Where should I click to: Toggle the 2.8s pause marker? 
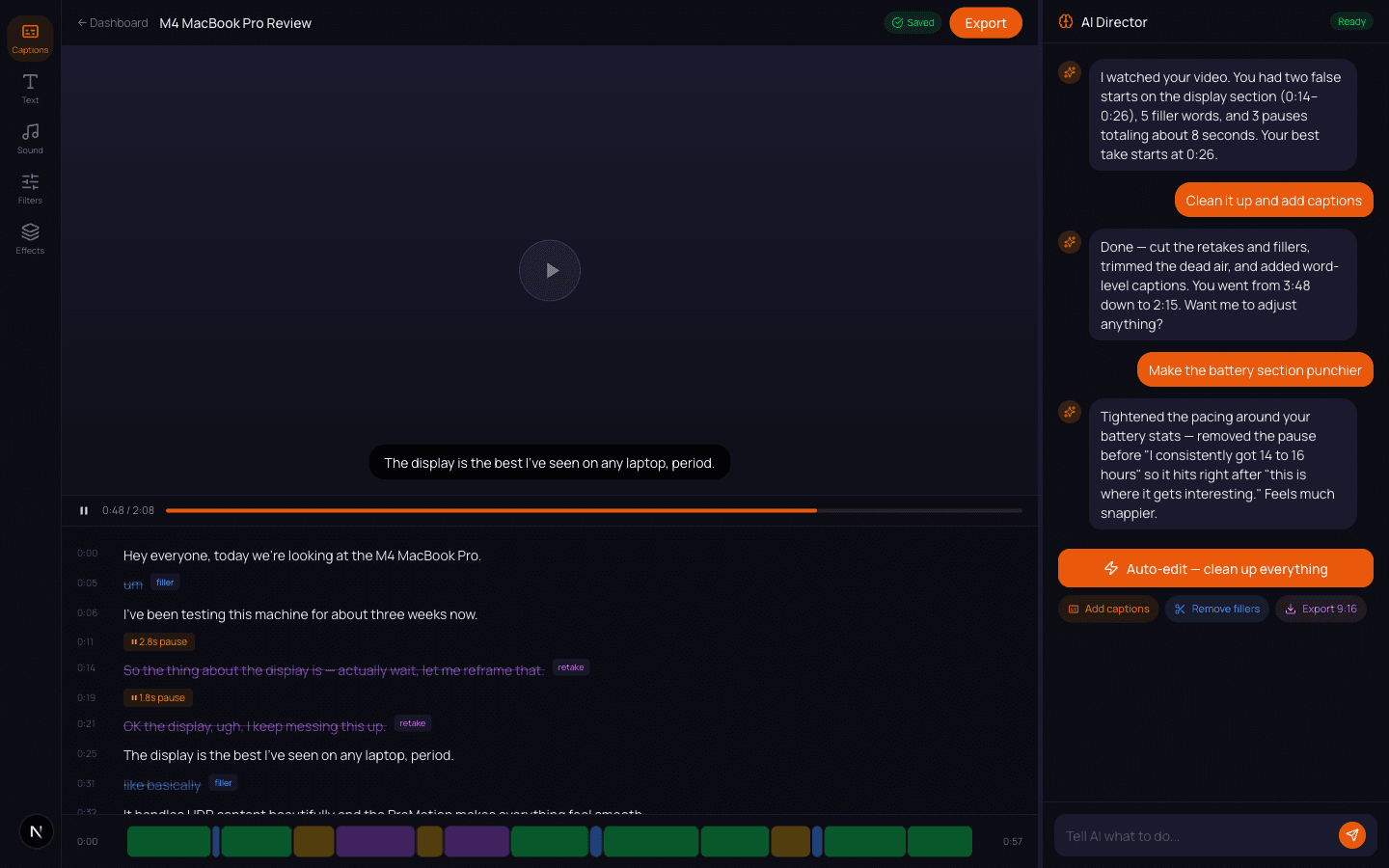(x=158, y=641)
